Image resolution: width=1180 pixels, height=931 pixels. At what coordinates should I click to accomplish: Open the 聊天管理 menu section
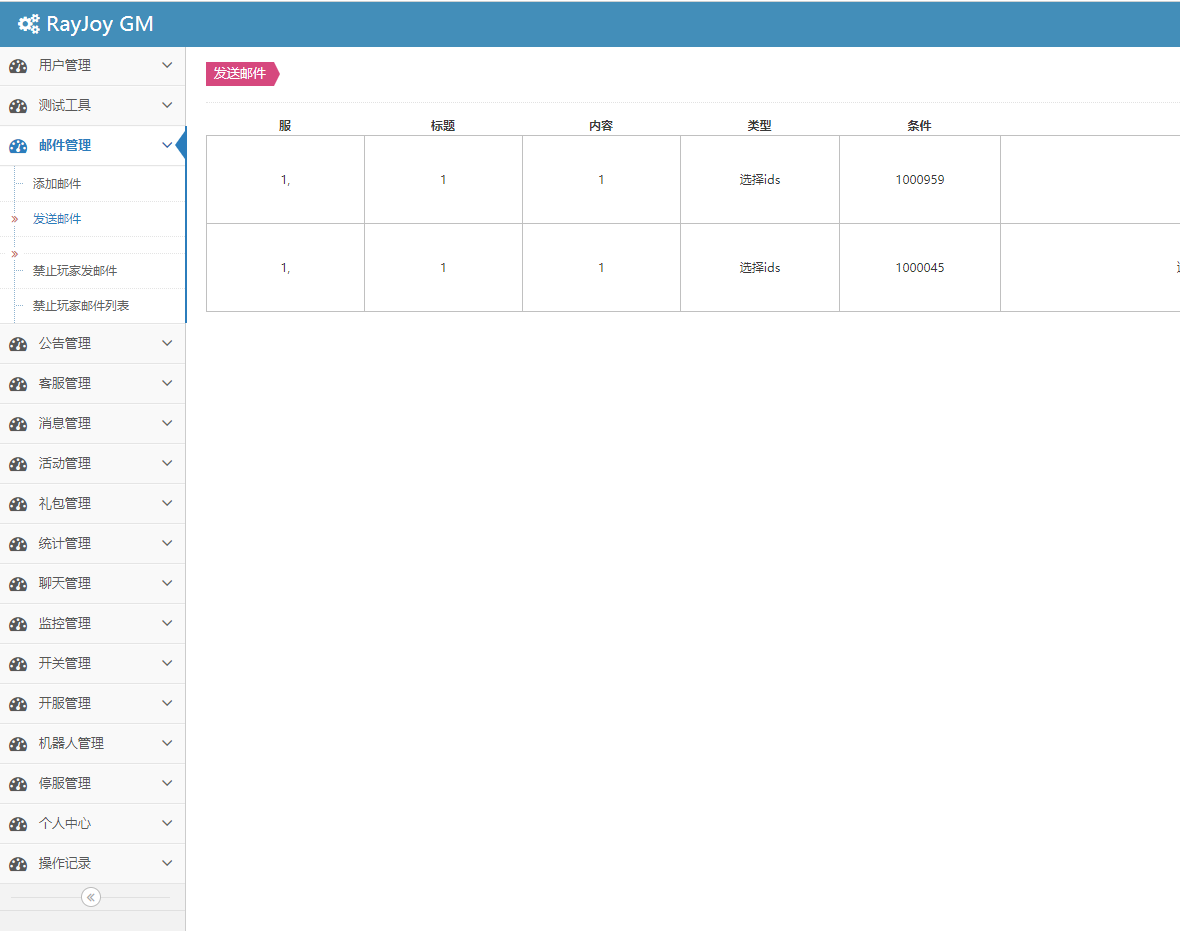point(65,583)
